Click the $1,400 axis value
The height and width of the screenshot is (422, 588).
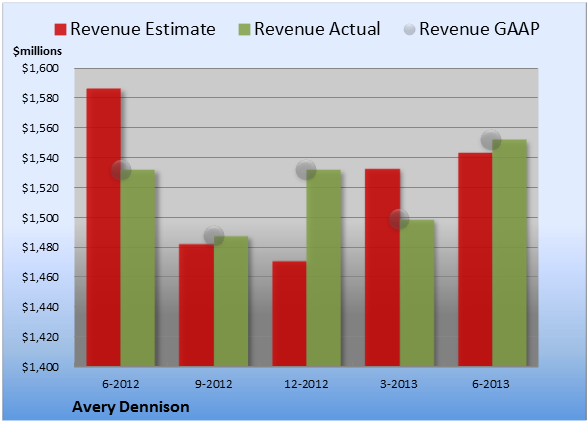tap(40, 367)
